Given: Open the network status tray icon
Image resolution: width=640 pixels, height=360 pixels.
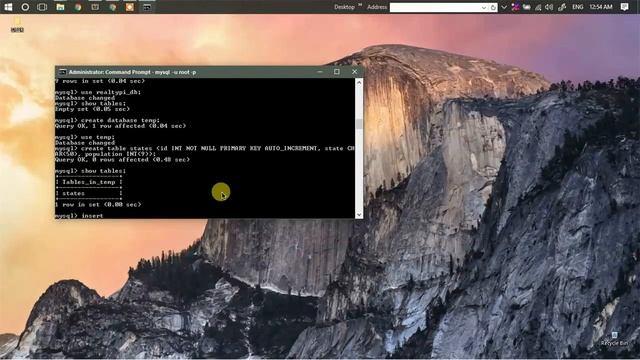Looking at the screenshot, I should click(538, 7).
